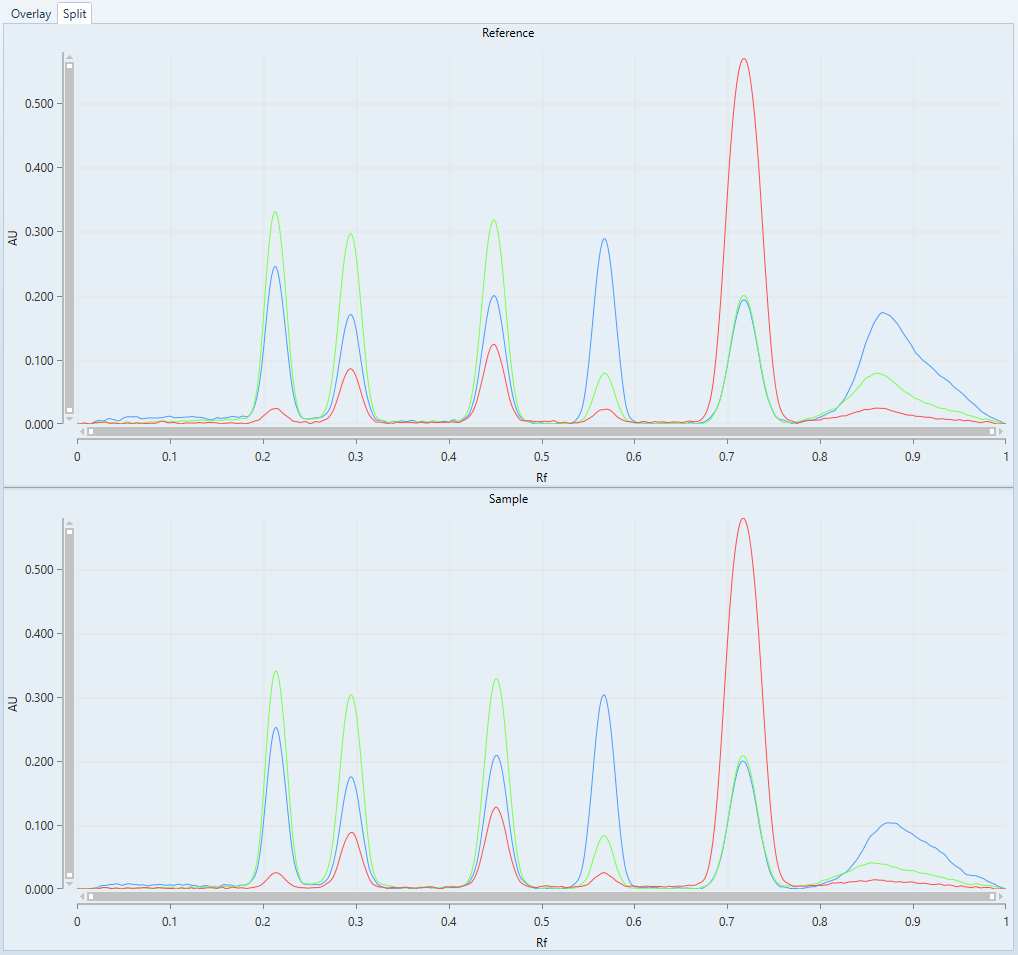This screenshot has width=1018, height=955.
Task: Click the left arrow on Reference chart's Rf scrollbar
Action: pyautogui.click(x=82, y=431)
